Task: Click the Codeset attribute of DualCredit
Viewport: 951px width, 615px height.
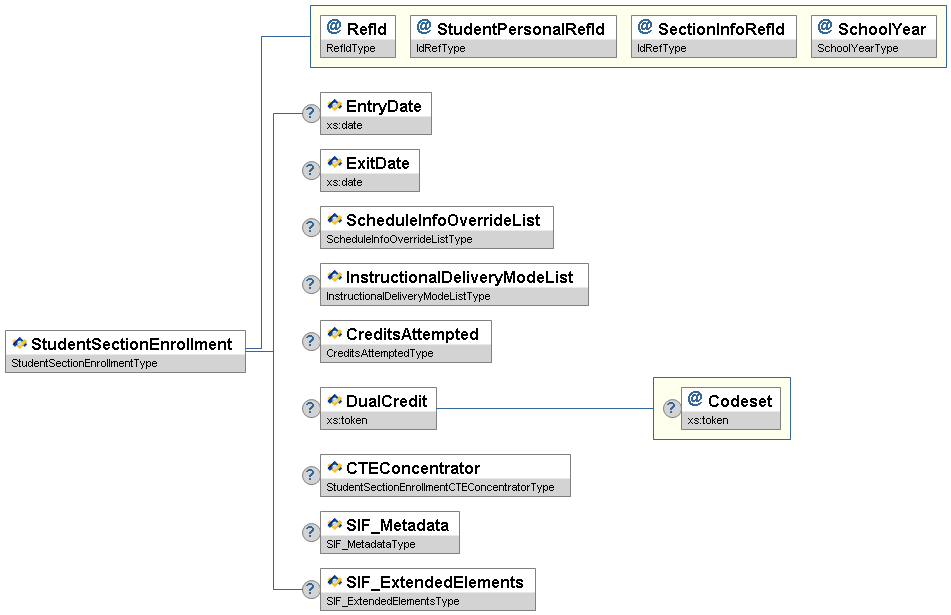Action: [731, 408]
